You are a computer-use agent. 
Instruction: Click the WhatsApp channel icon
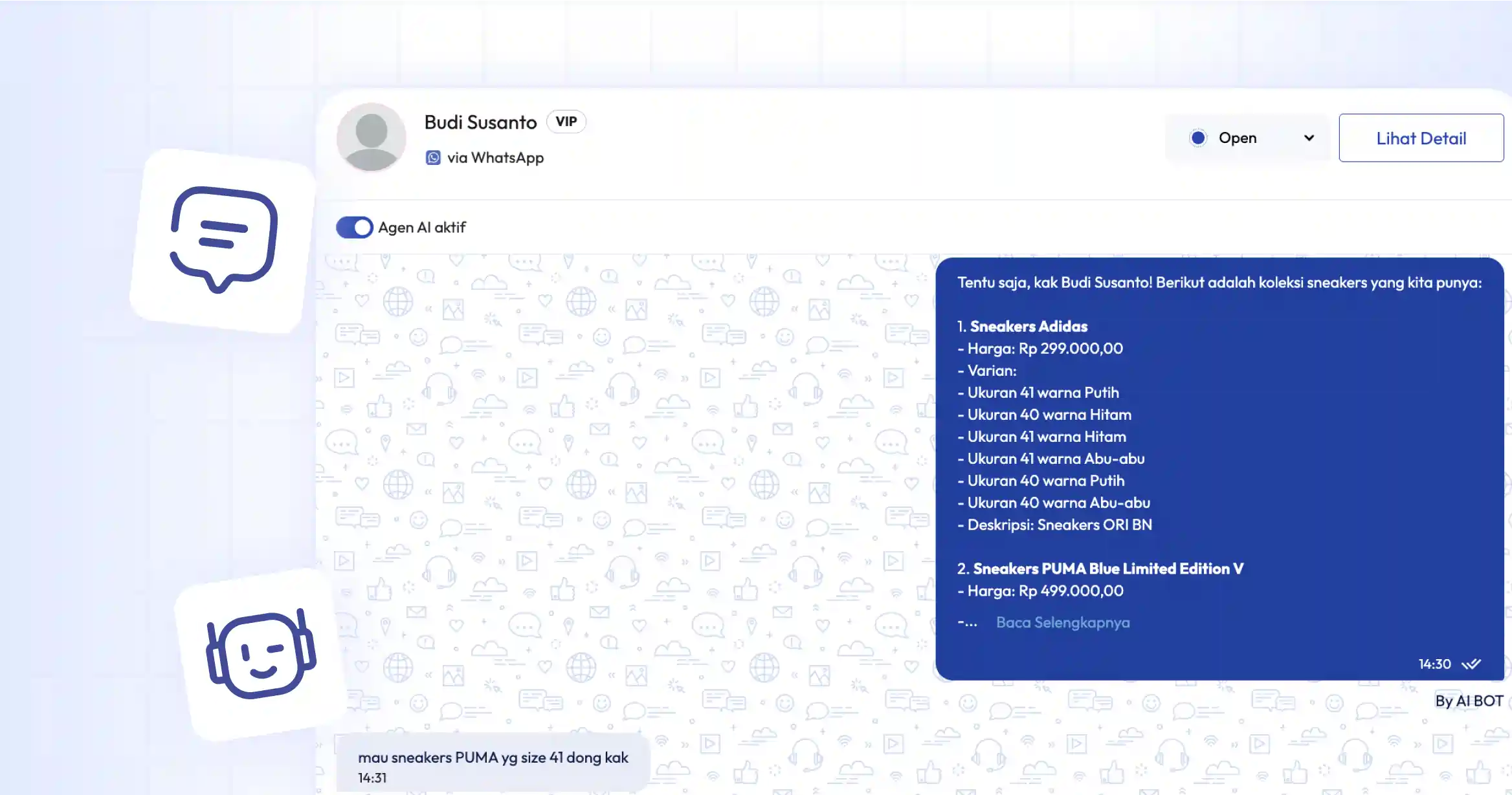tap(433, 158)
